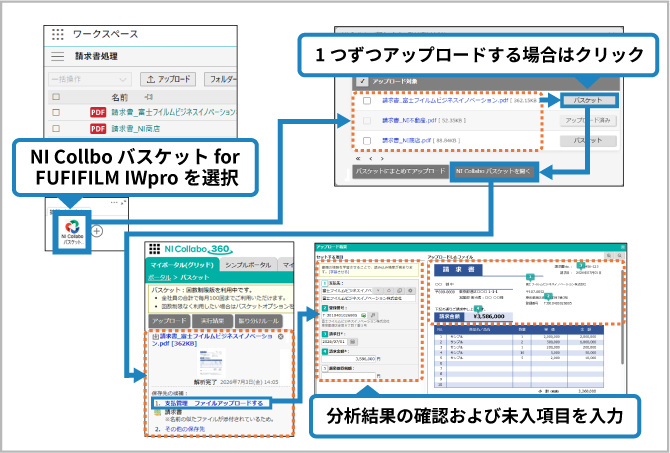Viewport: 670px width, 453px height.
Task: Click the invoice thumbnail in basket
Action: coord(212,363)
